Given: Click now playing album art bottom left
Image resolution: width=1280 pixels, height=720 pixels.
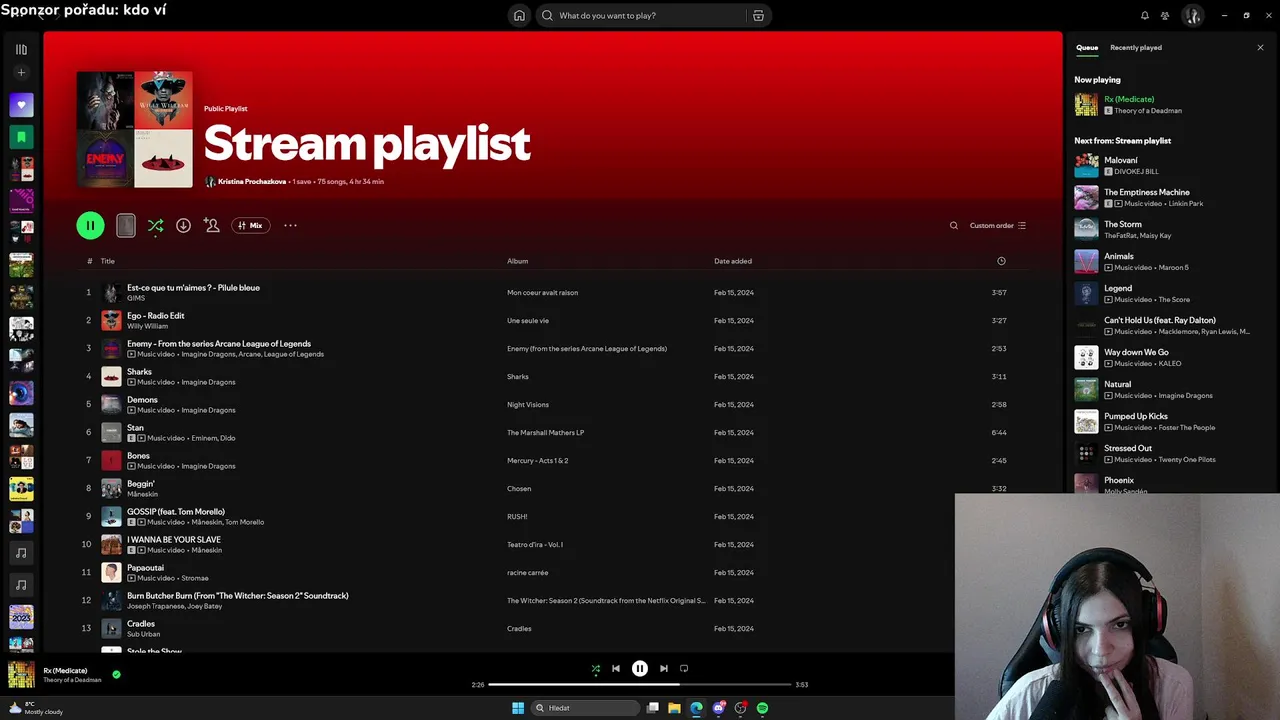Looking at the screenshot, I should tap(21, 674).
